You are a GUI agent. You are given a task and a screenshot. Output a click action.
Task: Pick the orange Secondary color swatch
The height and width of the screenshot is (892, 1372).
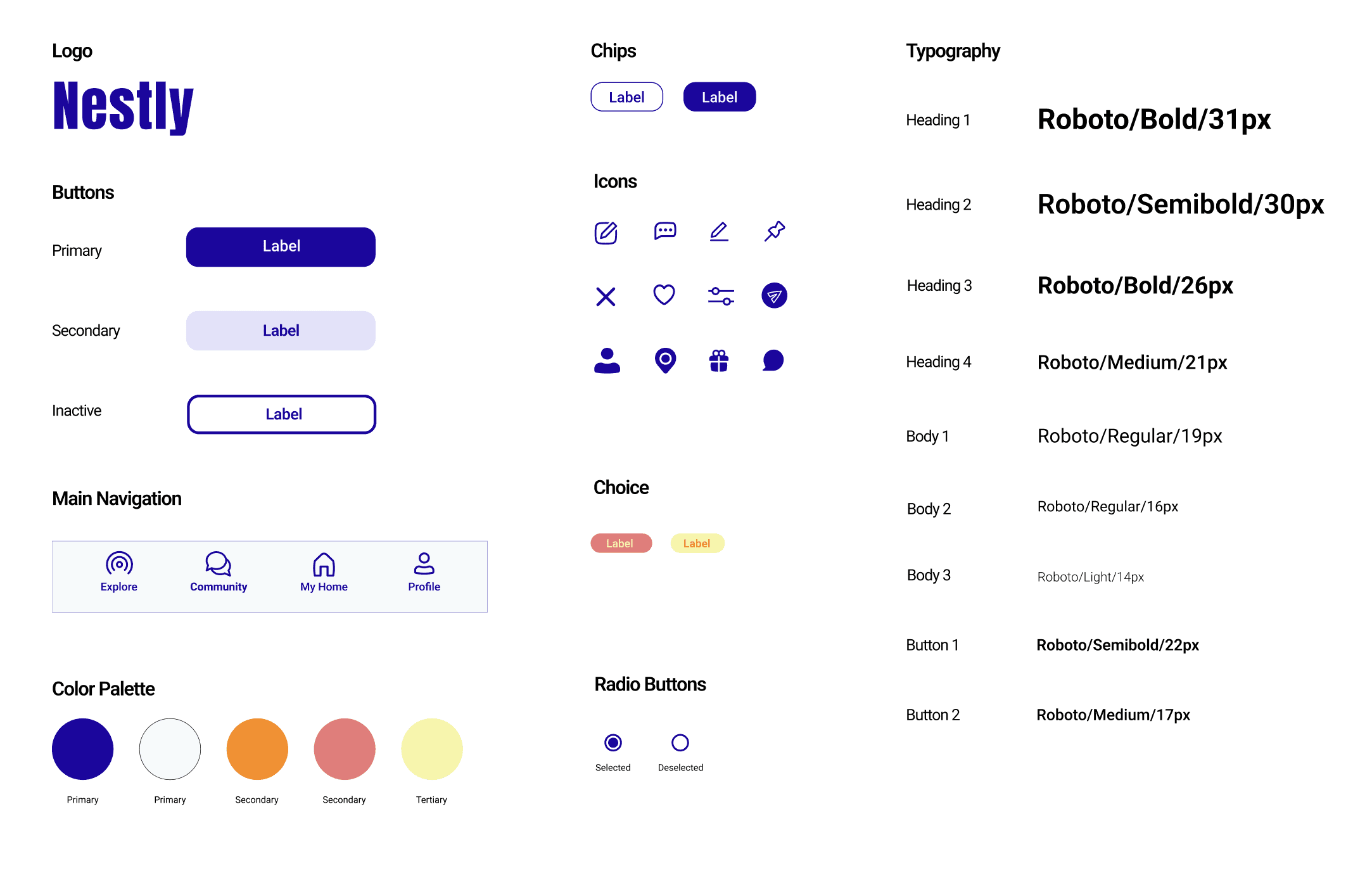coord(257,749)
